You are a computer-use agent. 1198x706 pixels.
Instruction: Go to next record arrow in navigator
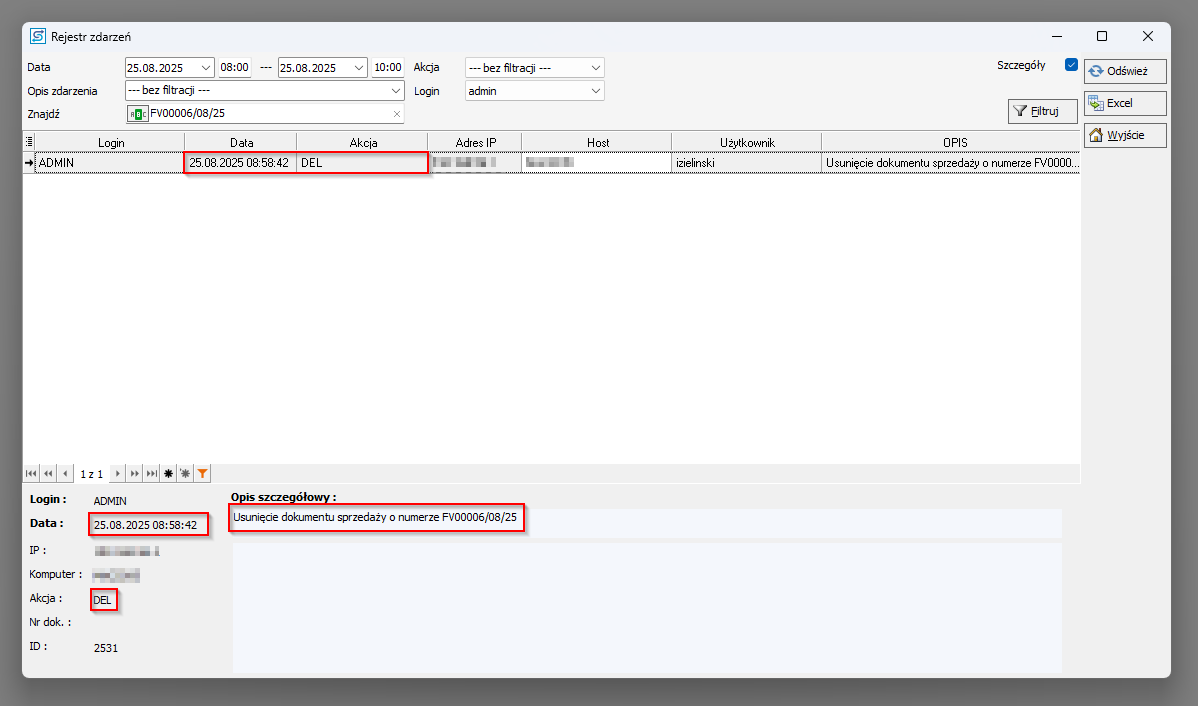[x=118, y=473]
